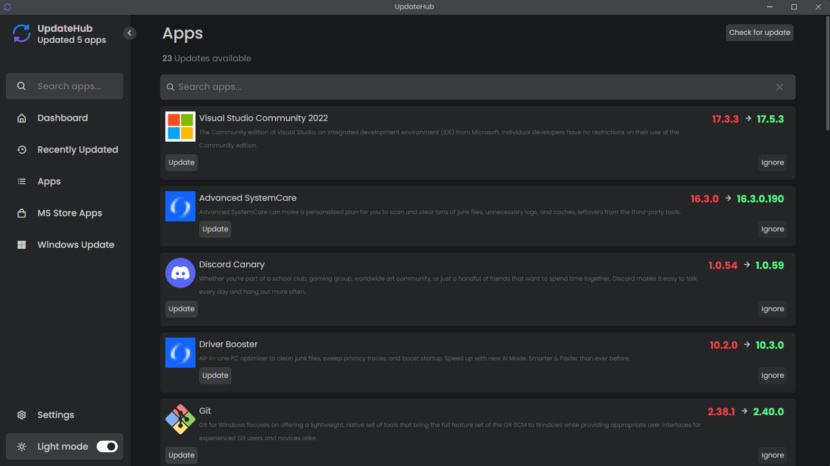Click the vertical scrollbar on the right
Viewport: 830px width, 466px height.
click(827, 73)
